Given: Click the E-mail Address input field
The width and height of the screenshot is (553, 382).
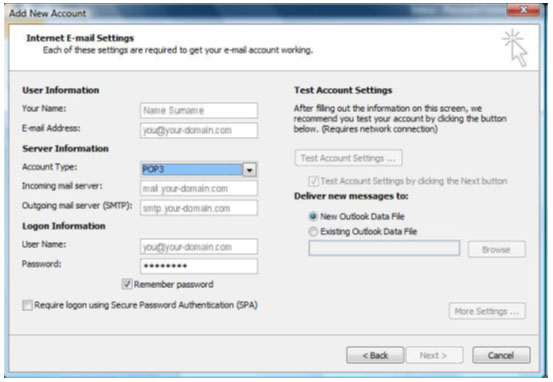Looking at the screenshot, I should point(199,130).
